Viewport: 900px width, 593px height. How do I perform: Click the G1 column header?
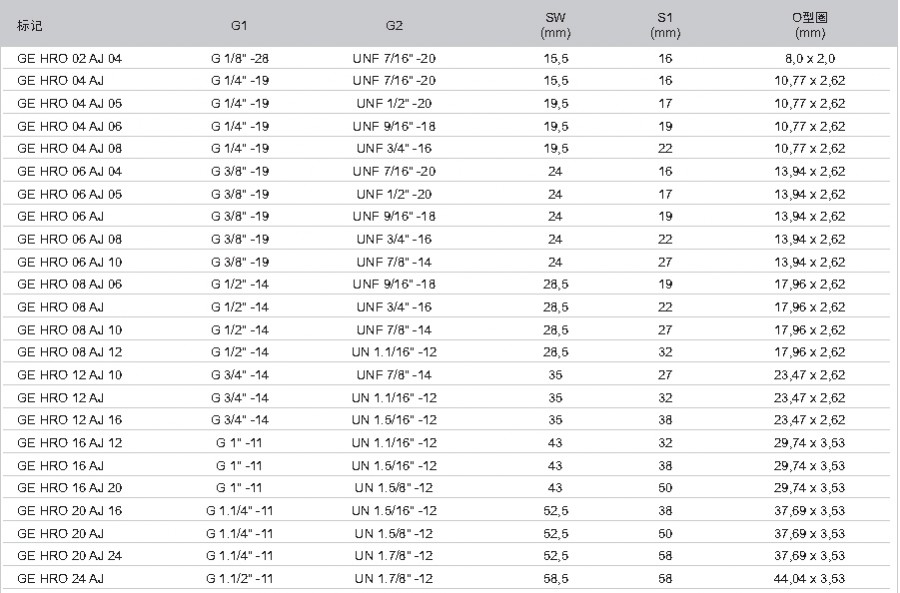(x=239, y=25)
